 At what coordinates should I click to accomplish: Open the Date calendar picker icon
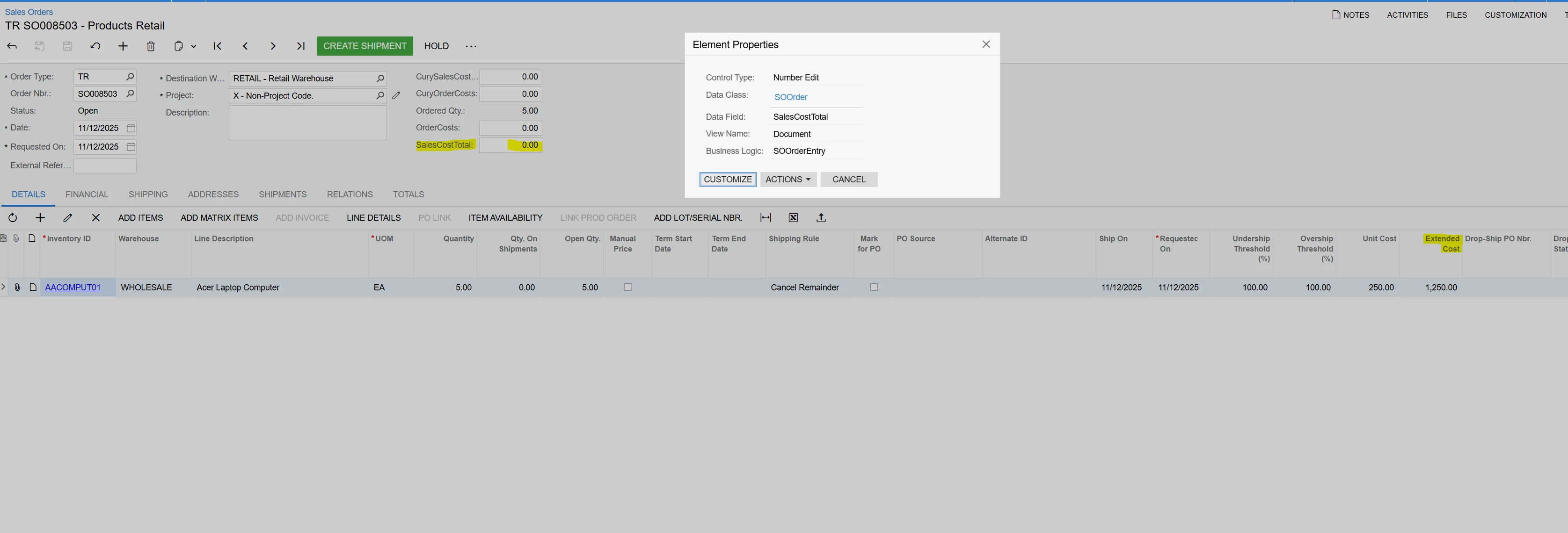click(x=131, y=129)
